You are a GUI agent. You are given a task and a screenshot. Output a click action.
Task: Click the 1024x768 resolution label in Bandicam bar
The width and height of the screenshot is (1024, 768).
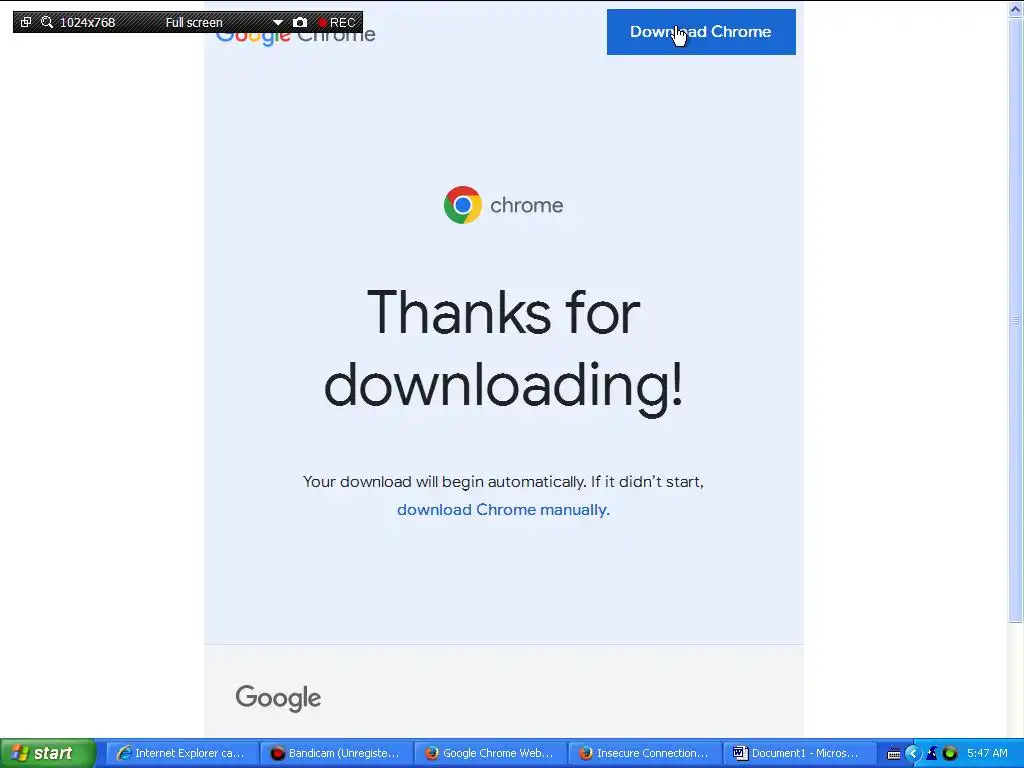[88, 22]
